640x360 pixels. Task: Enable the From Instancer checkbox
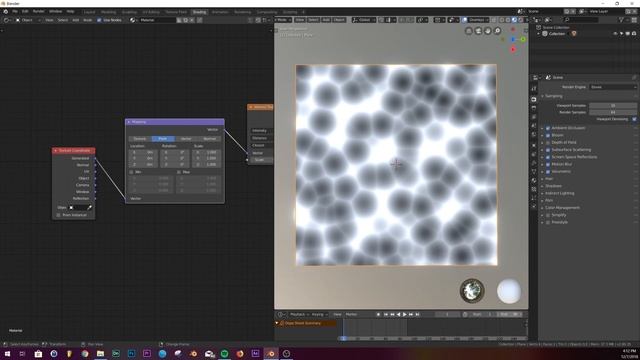coord(58,215)
